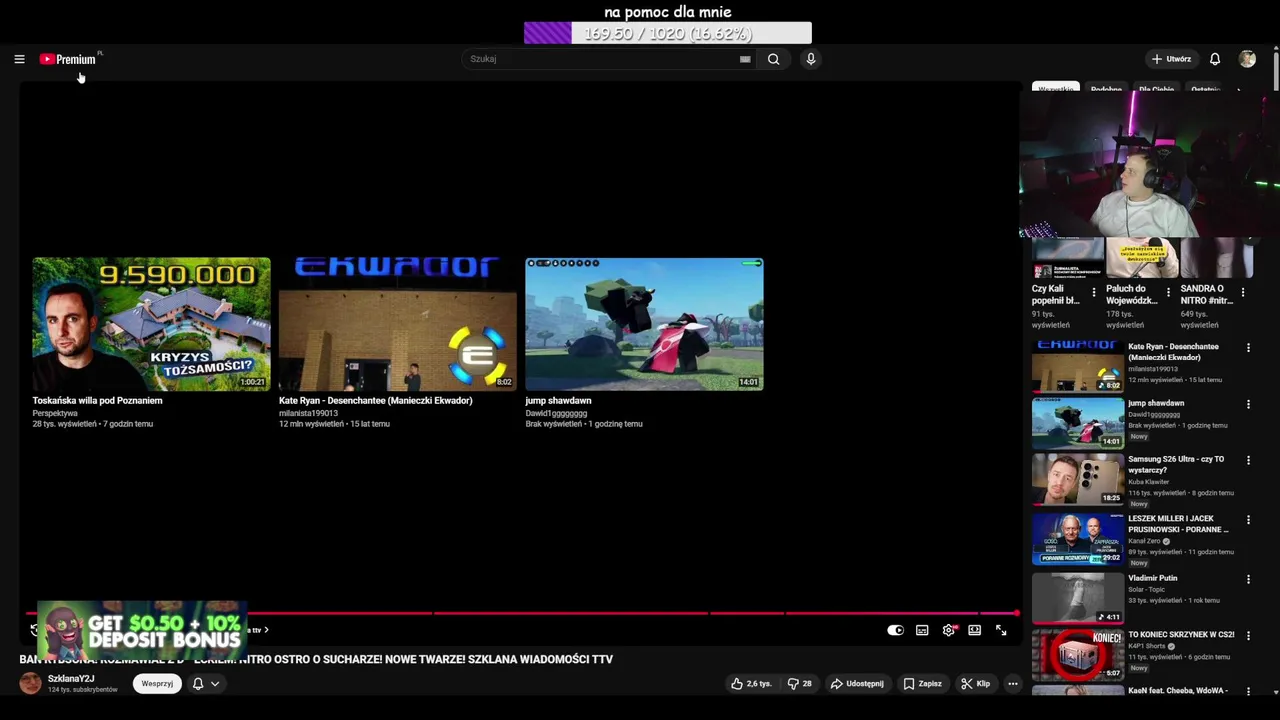
Task: Open options for Czy Kali popełnił video
Action: coord(1094,293)
